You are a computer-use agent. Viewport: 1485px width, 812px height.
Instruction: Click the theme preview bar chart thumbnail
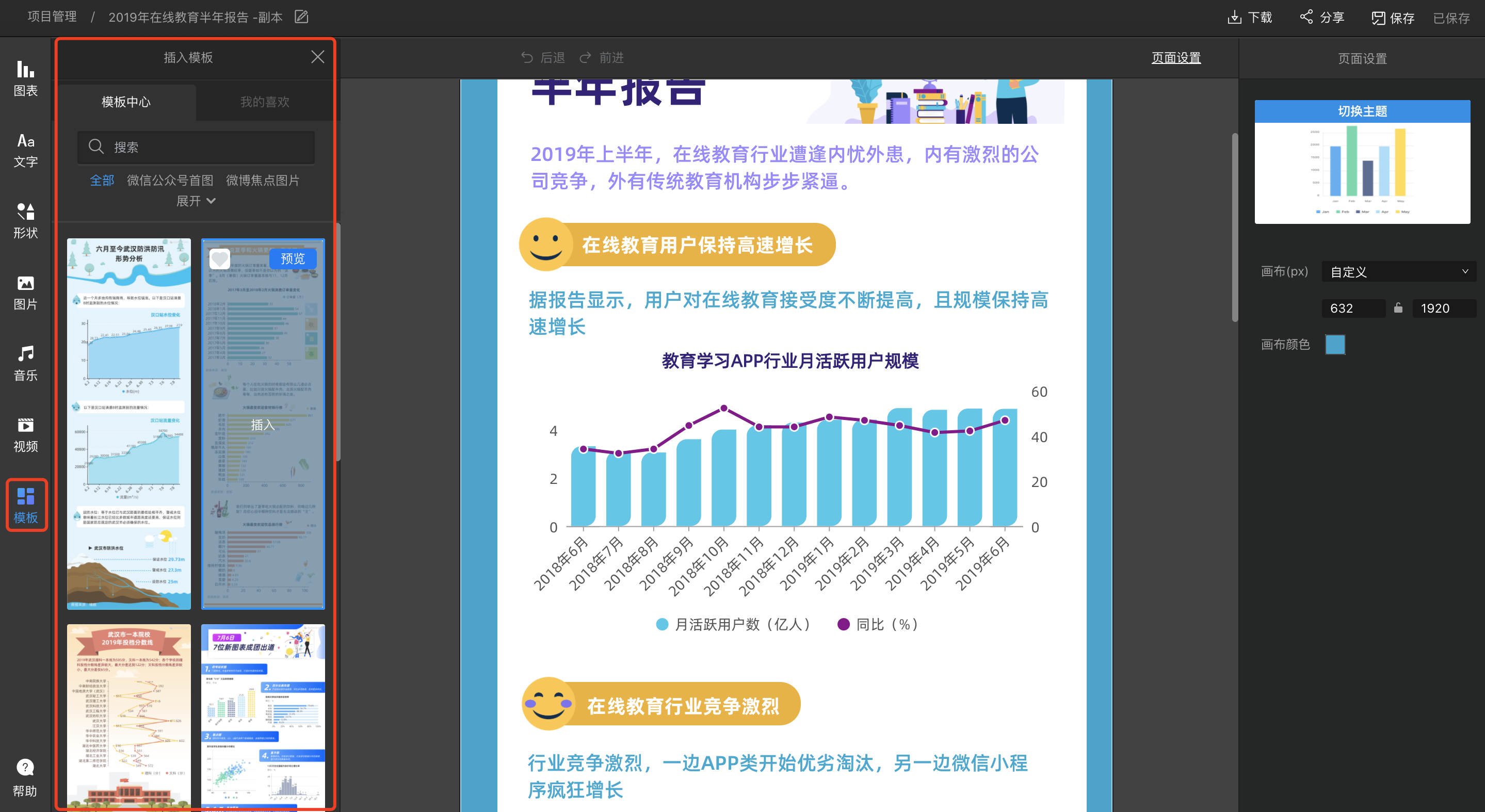[1362, 173]
